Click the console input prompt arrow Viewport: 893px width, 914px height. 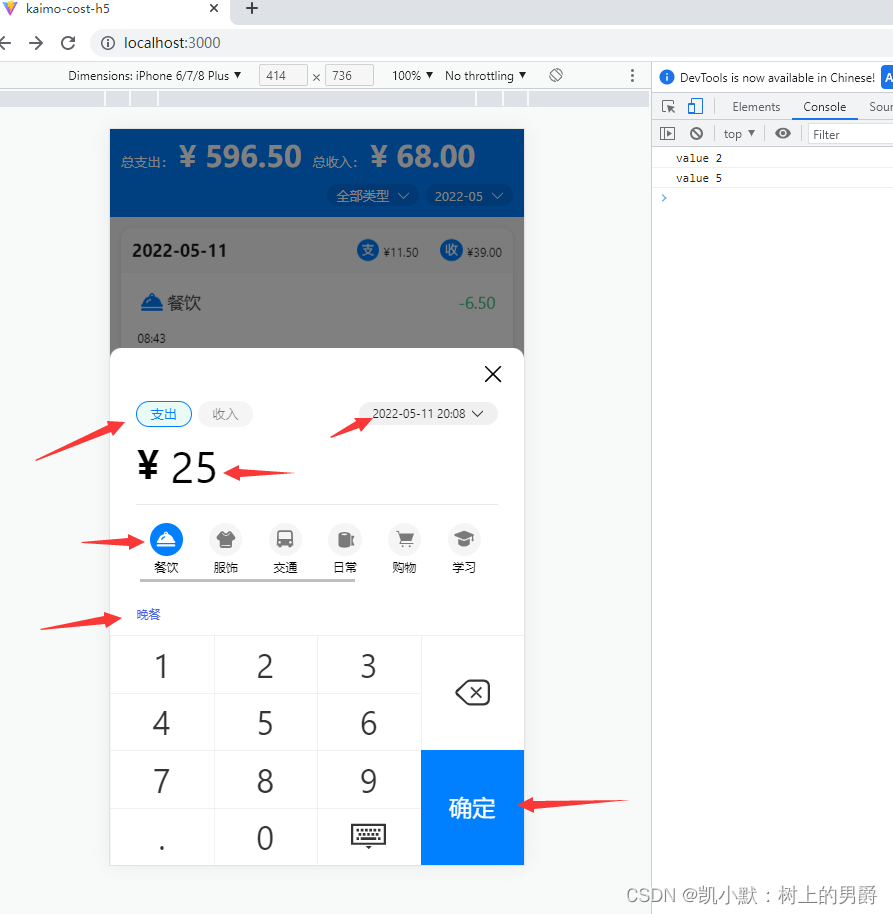663,198
